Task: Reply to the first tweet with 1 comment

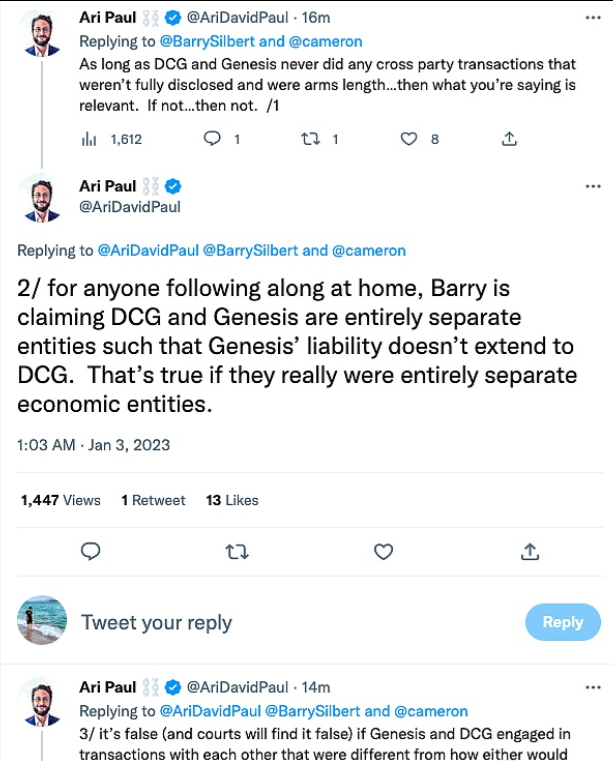Action: (x=212, y=140)
